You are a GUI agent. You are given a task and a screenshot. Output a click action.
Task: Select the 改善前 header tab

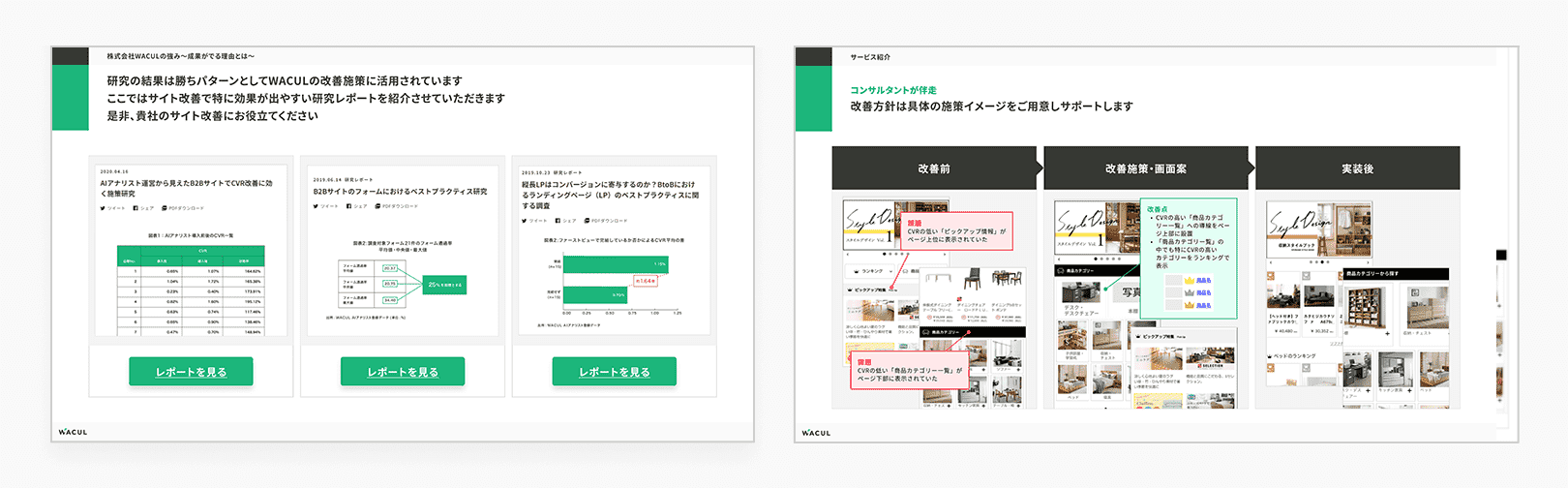click(x=934, y=168)
